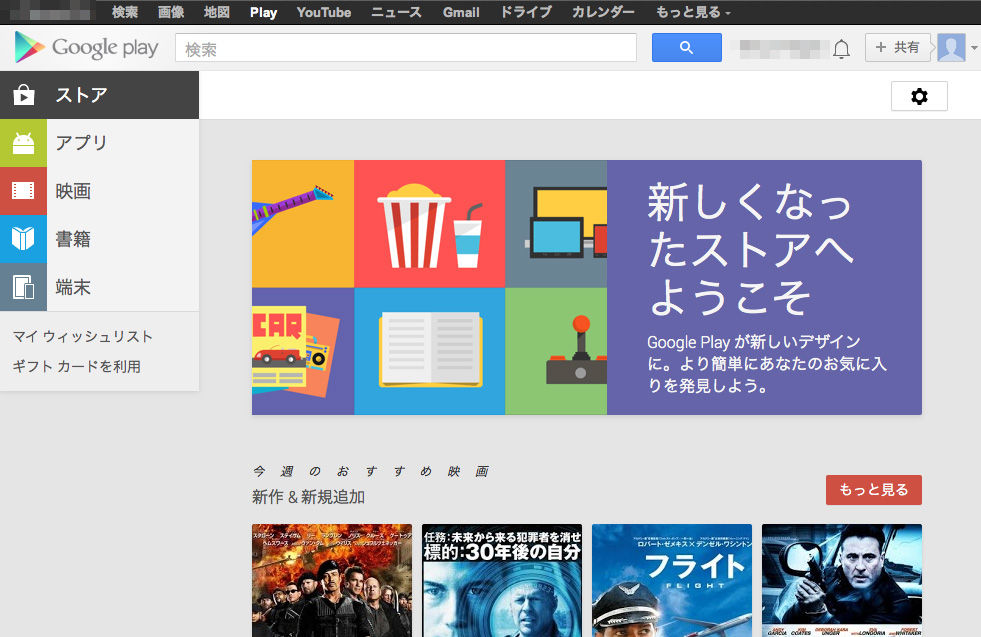The image size is (981, 637).
Task: Click the + 共有 share button
Action: tap(897, 48)
